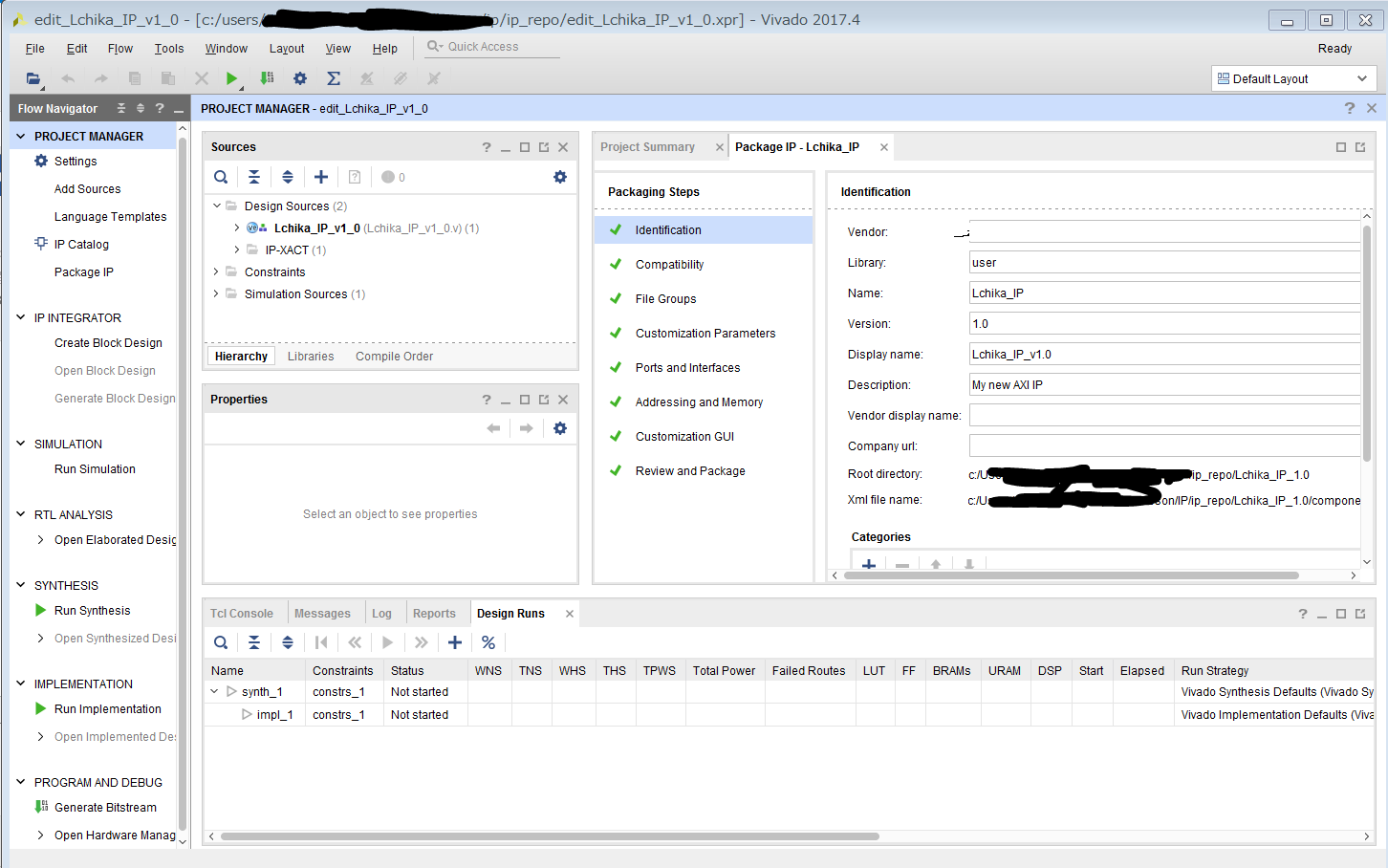
Task: Expand Open Elaborated Design item
Action: [40, 540]
